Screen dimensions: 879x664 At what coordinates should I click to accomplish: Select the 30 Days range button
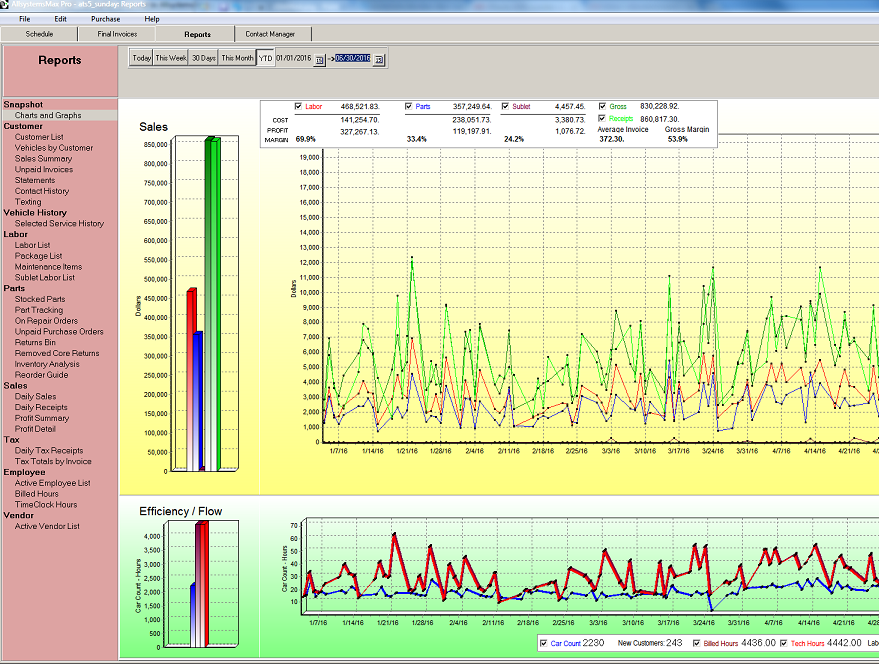click(x=204, y=58)
